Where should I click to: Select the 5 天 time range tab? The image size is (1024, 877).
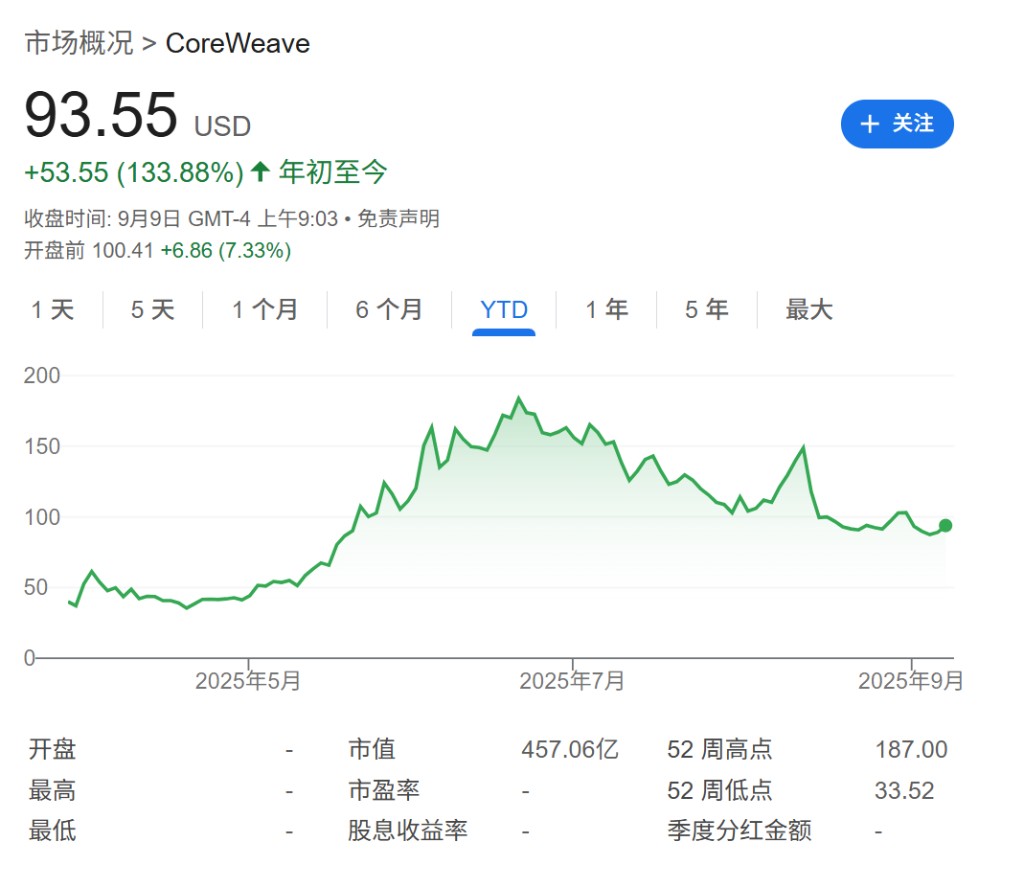point(152,310)
